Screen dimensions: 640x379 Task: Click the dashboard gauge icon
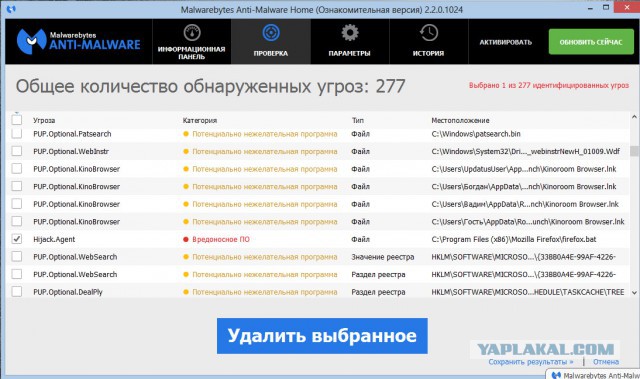[192, 33]
